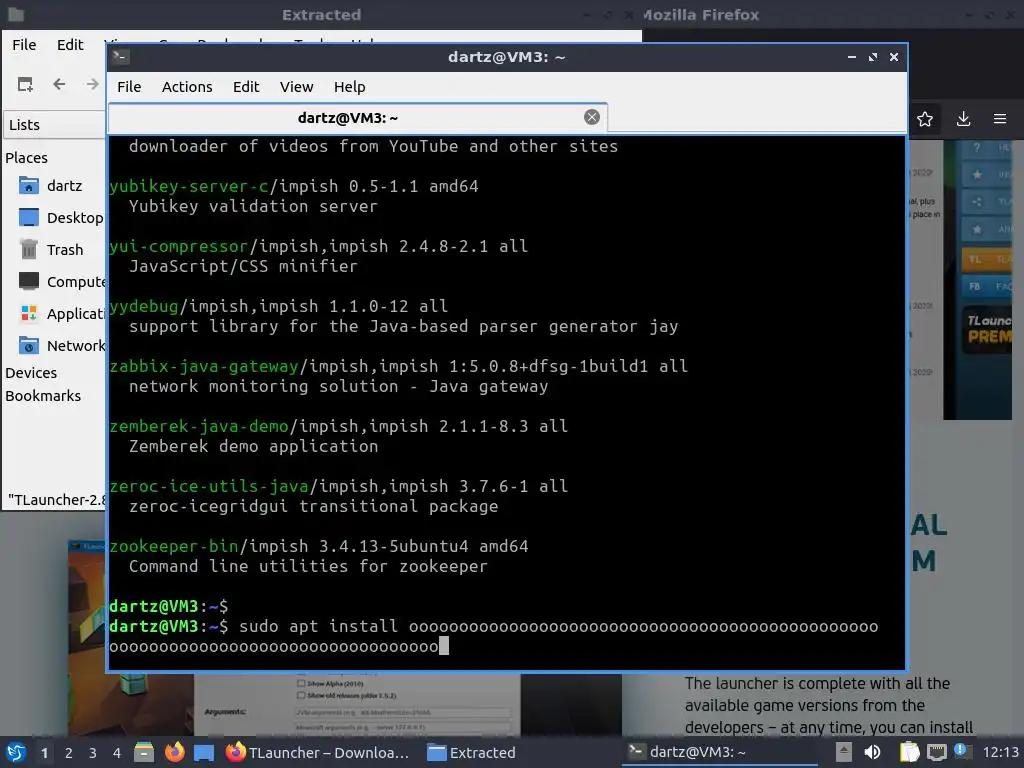The image size is (1024, 768).
Task: Launch Firefox from the taskbar quick launch
Action: click(174, 752)
